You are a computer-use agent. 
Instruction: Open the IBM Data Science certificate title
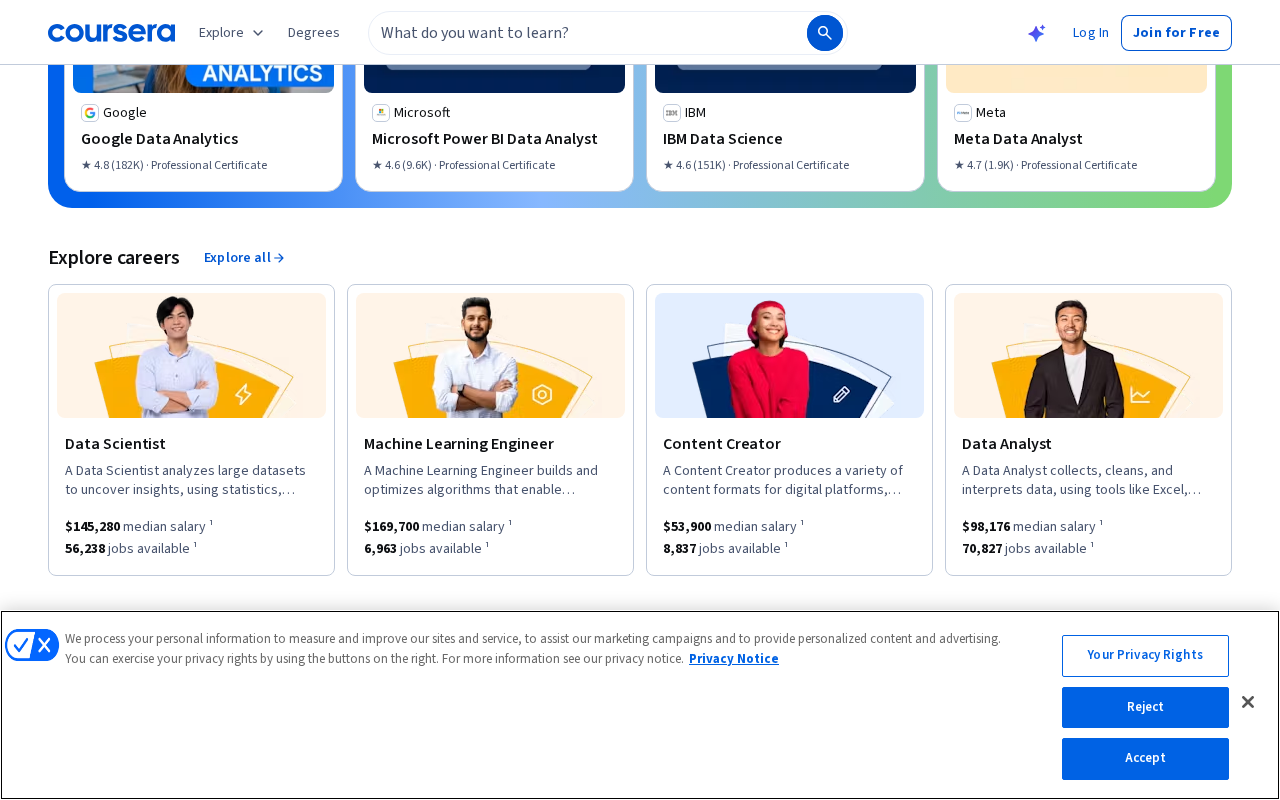723,139
